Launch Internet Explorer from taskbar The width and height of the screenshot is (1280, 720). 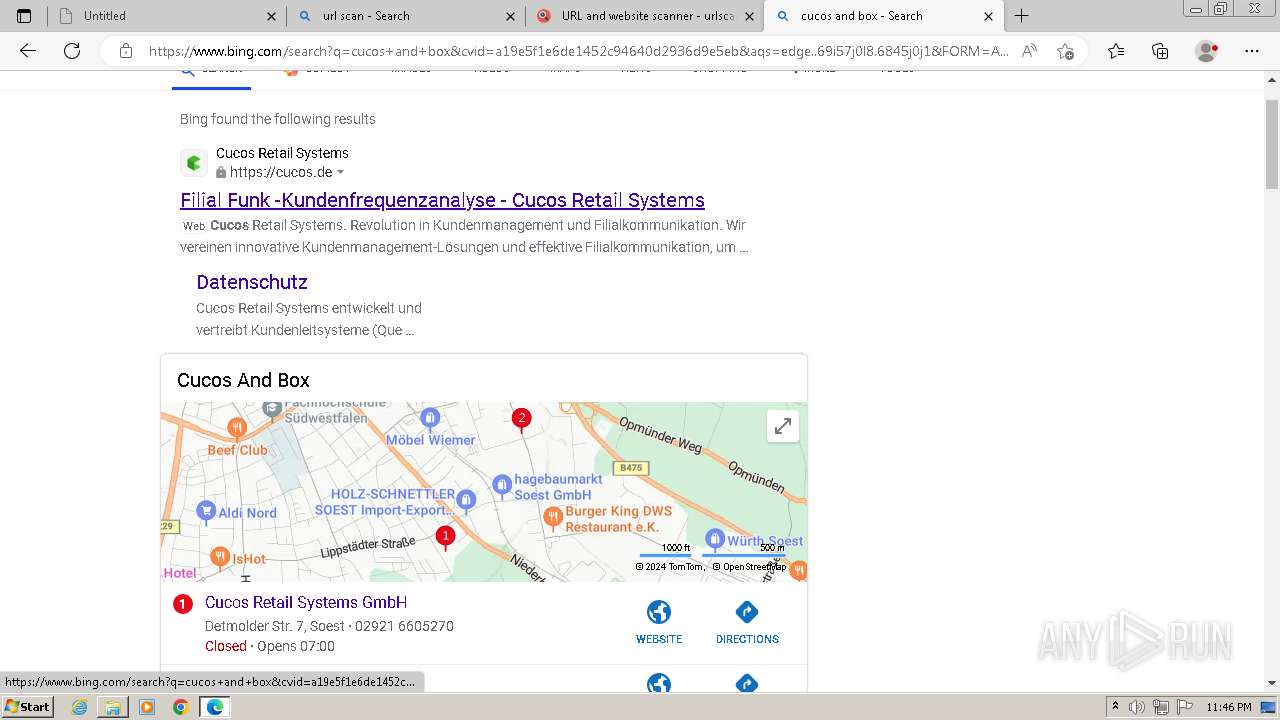[x=79, y=707]
